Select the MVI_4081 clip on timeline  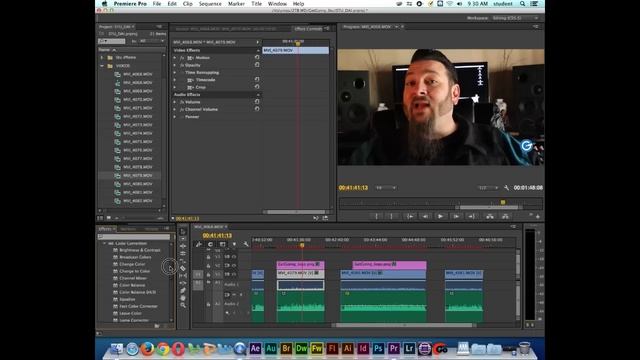click(464, 273)
